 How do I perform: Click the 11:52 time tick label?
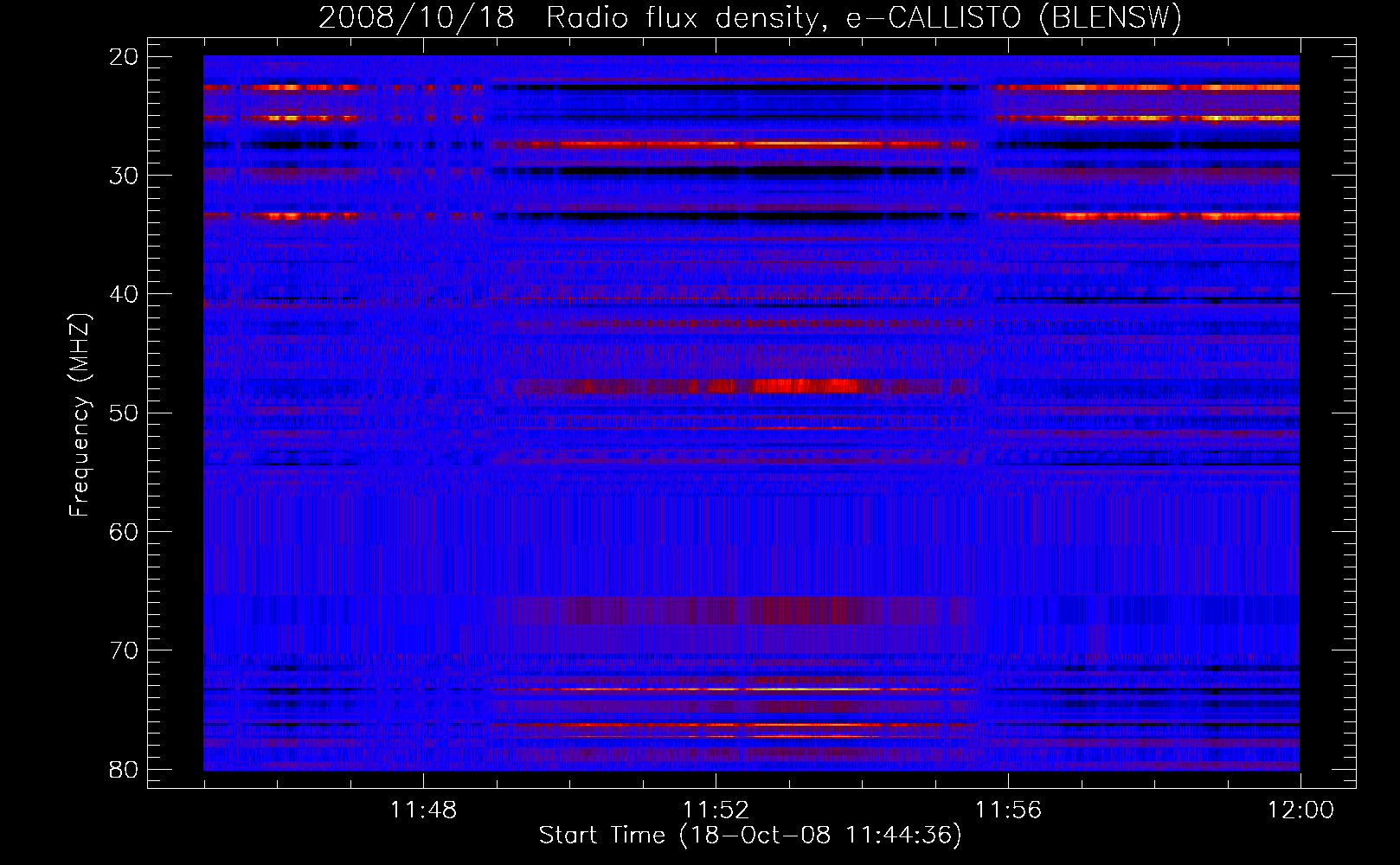[716, 811]
